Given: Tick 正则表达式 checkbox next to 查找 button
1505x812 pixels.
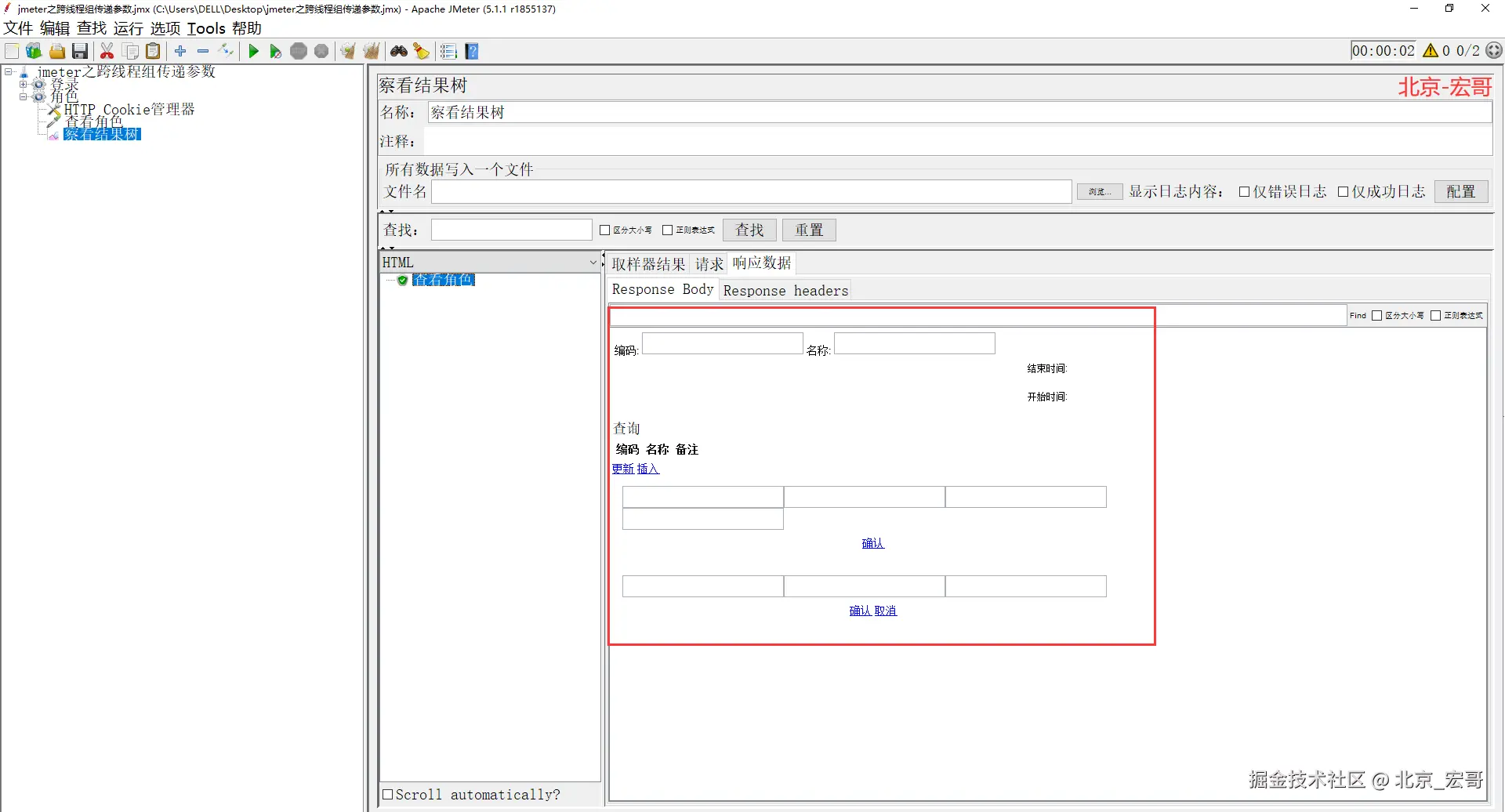Looking at the screenshot, I should pyautogui.click(x=668, y=230).
